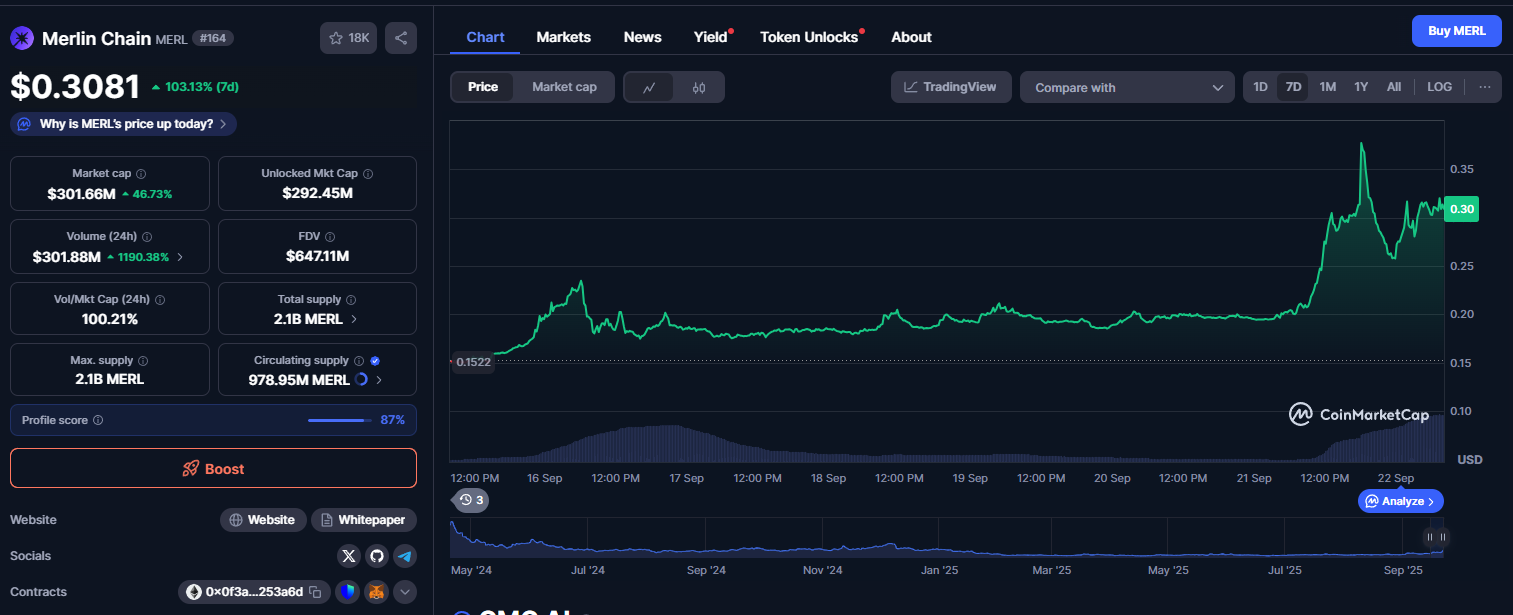Image resolution: width=1513 pixels, height=615 pixels.
Task: Expand the Volume (24h) chevron
Action: (180, 257)
